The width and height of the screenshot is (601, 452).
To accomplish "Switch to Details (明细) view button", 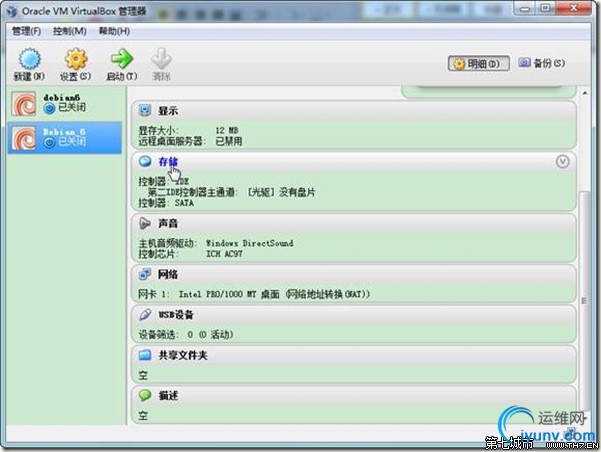I will pos(478,64).
